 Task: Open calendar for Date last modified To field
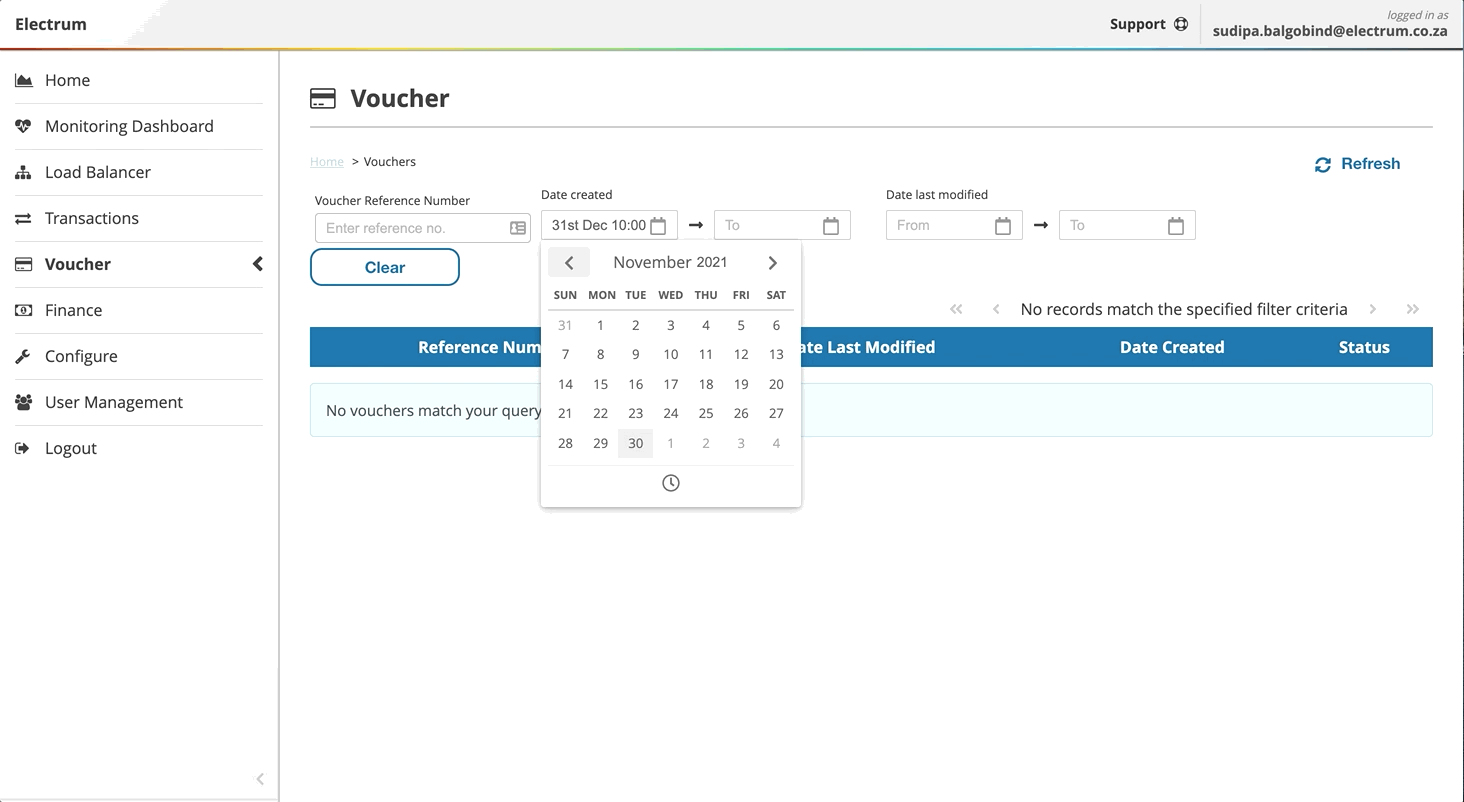[1175, 226]
